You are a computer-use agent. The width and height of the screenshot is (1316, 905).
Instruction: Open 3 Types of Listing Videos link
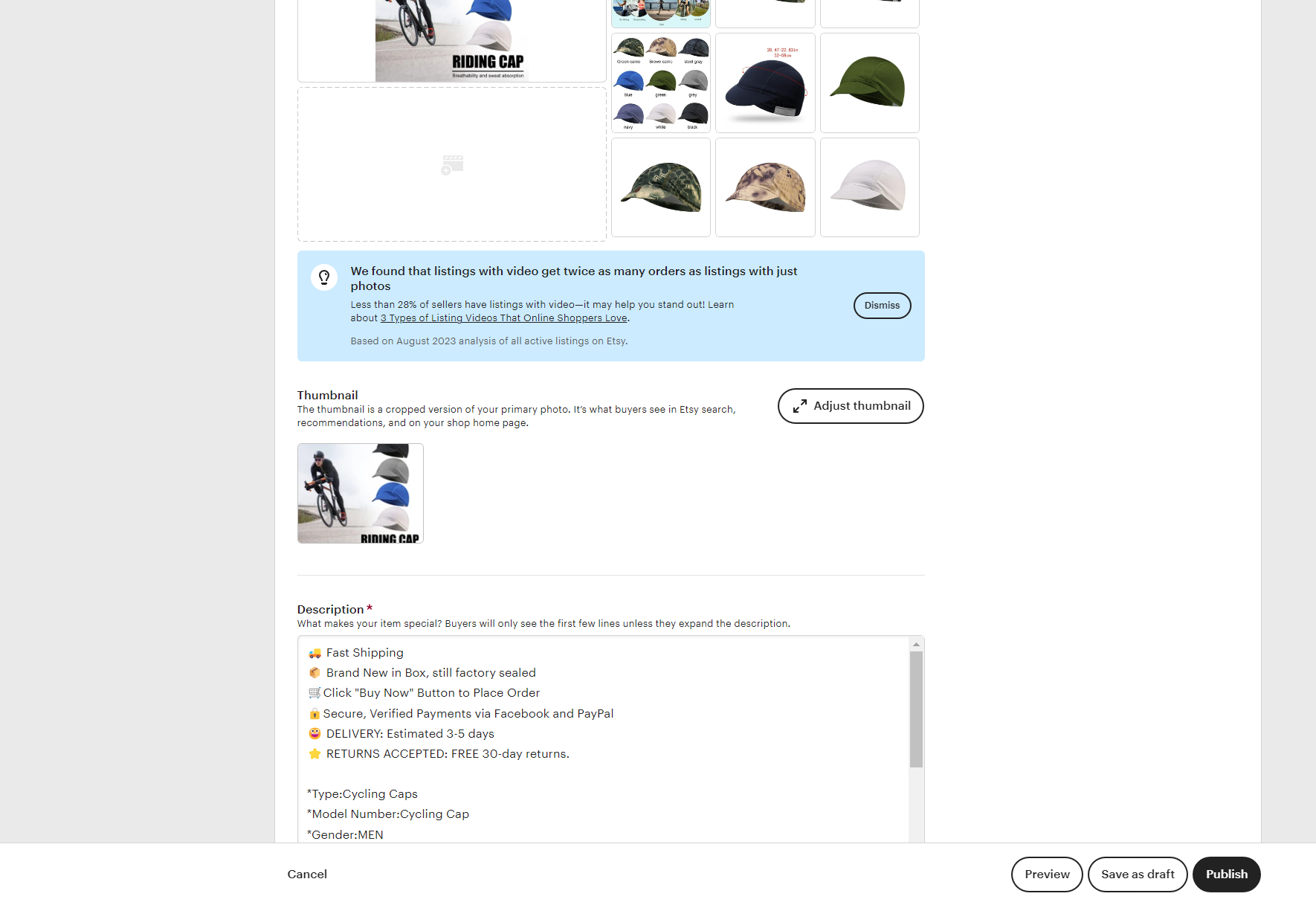pyautogui.click(x=504, y=318)
